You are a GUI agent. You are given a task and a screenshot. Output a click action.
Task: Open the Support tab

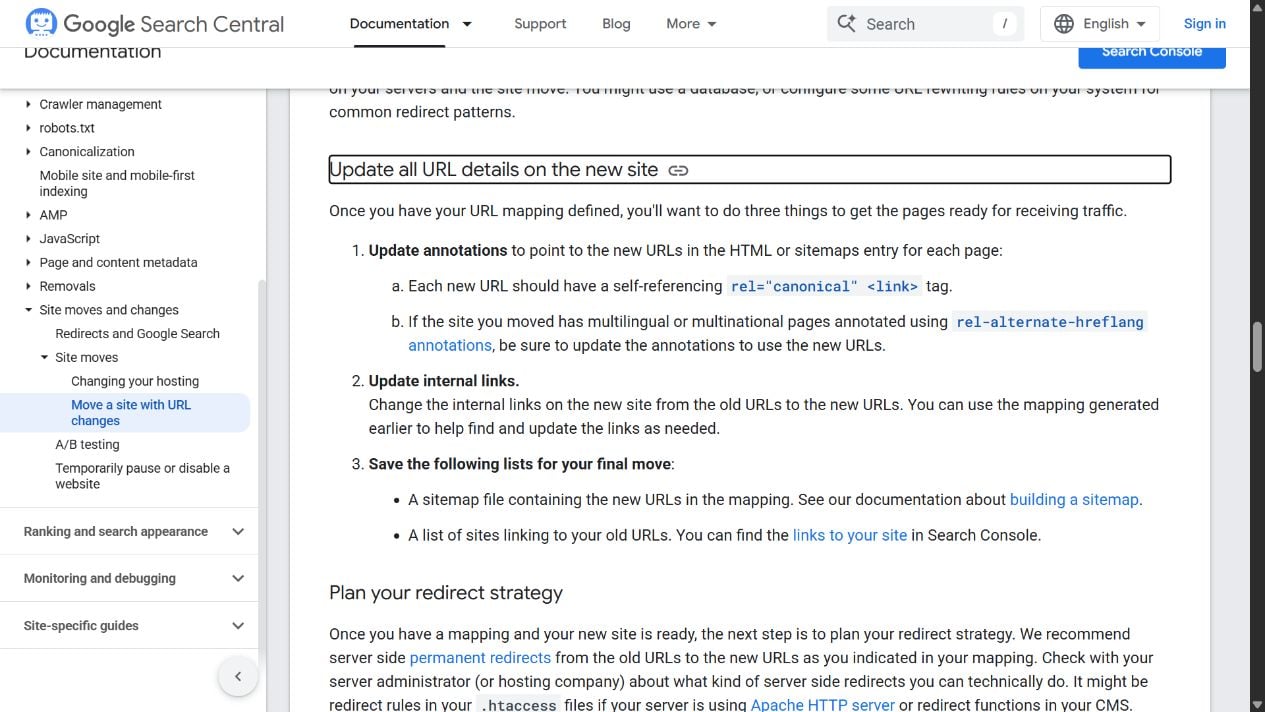pyautogui.click(x=540, y=23)
